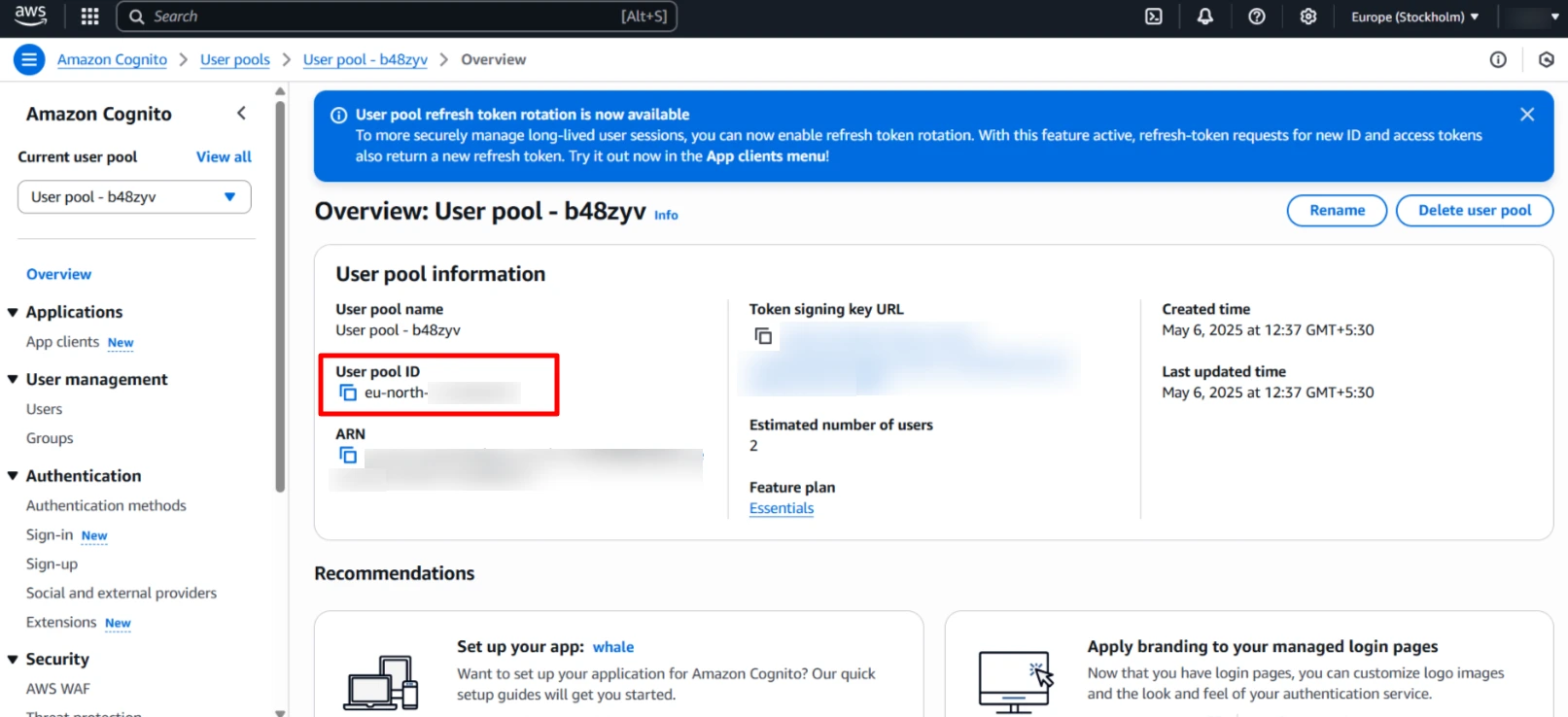Click the banner info circle icon
Viewport: 1568px width, 717px height.
338,115
